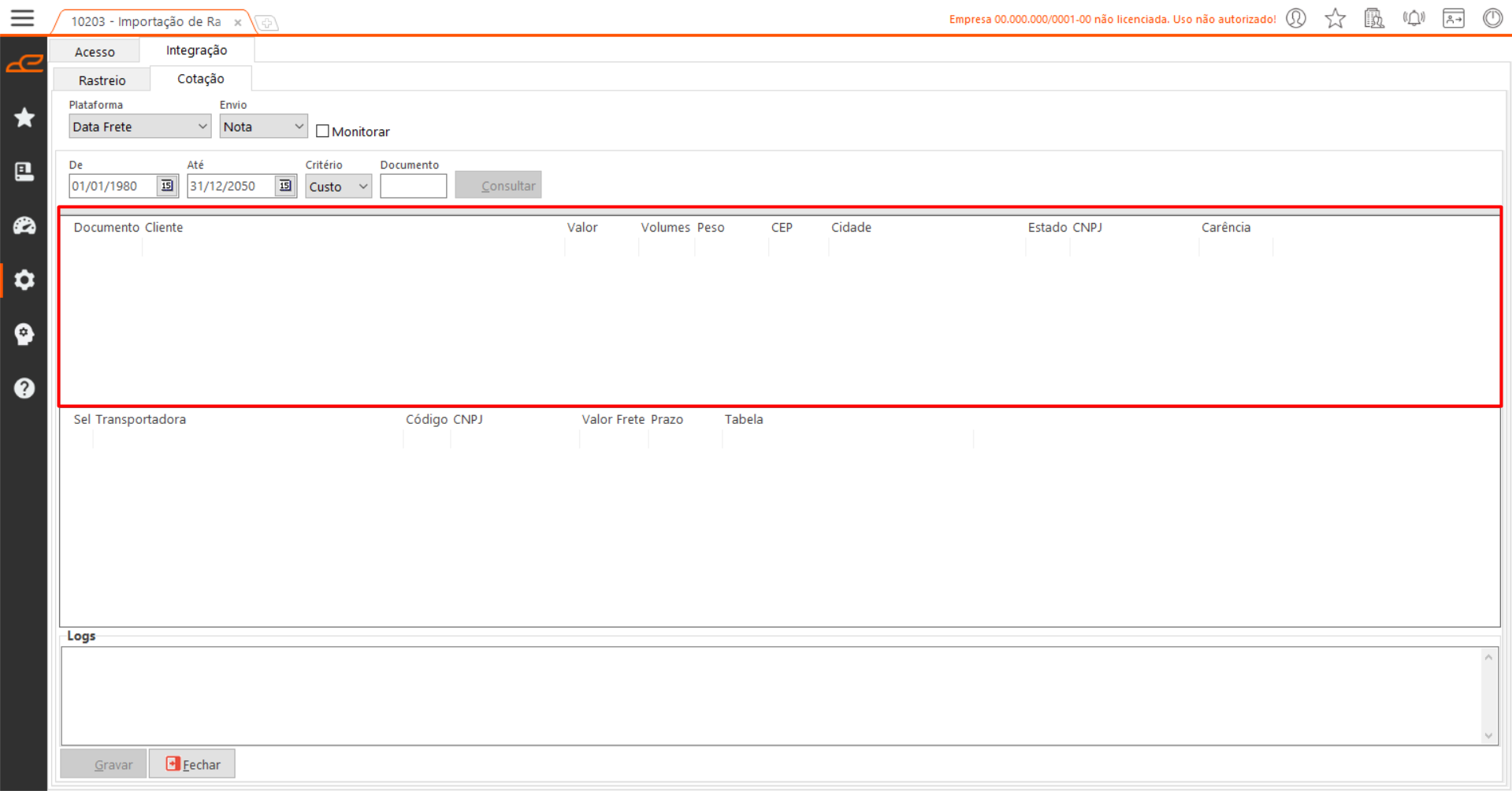Click the power icon at top right

(1492, 18)
